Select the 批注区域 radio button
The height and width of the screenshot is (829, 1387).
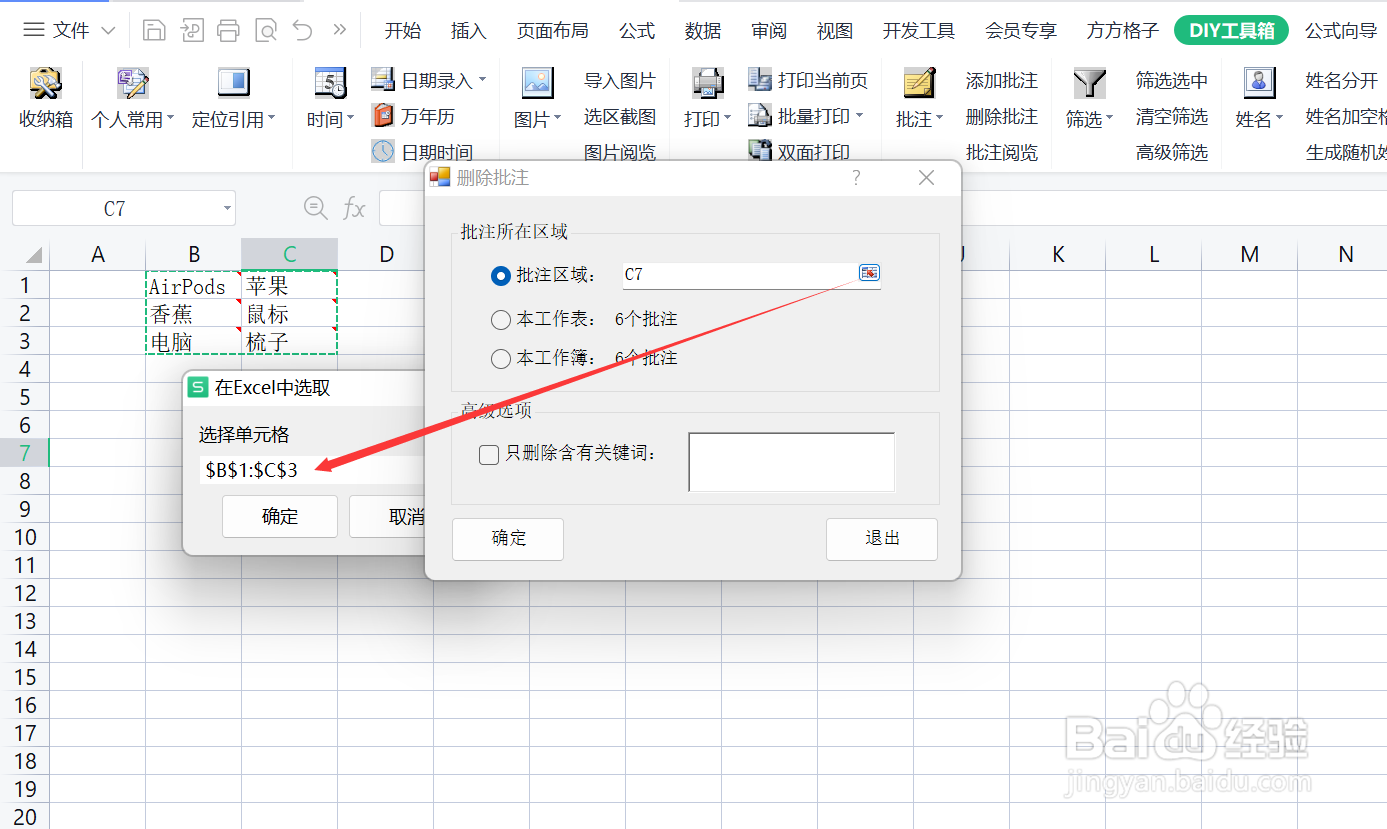(x=501, y=275)
